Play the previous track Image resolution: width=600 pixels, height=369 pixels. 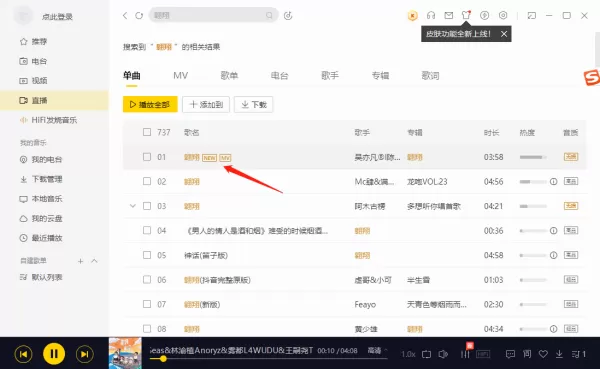(x=23, y=354)
